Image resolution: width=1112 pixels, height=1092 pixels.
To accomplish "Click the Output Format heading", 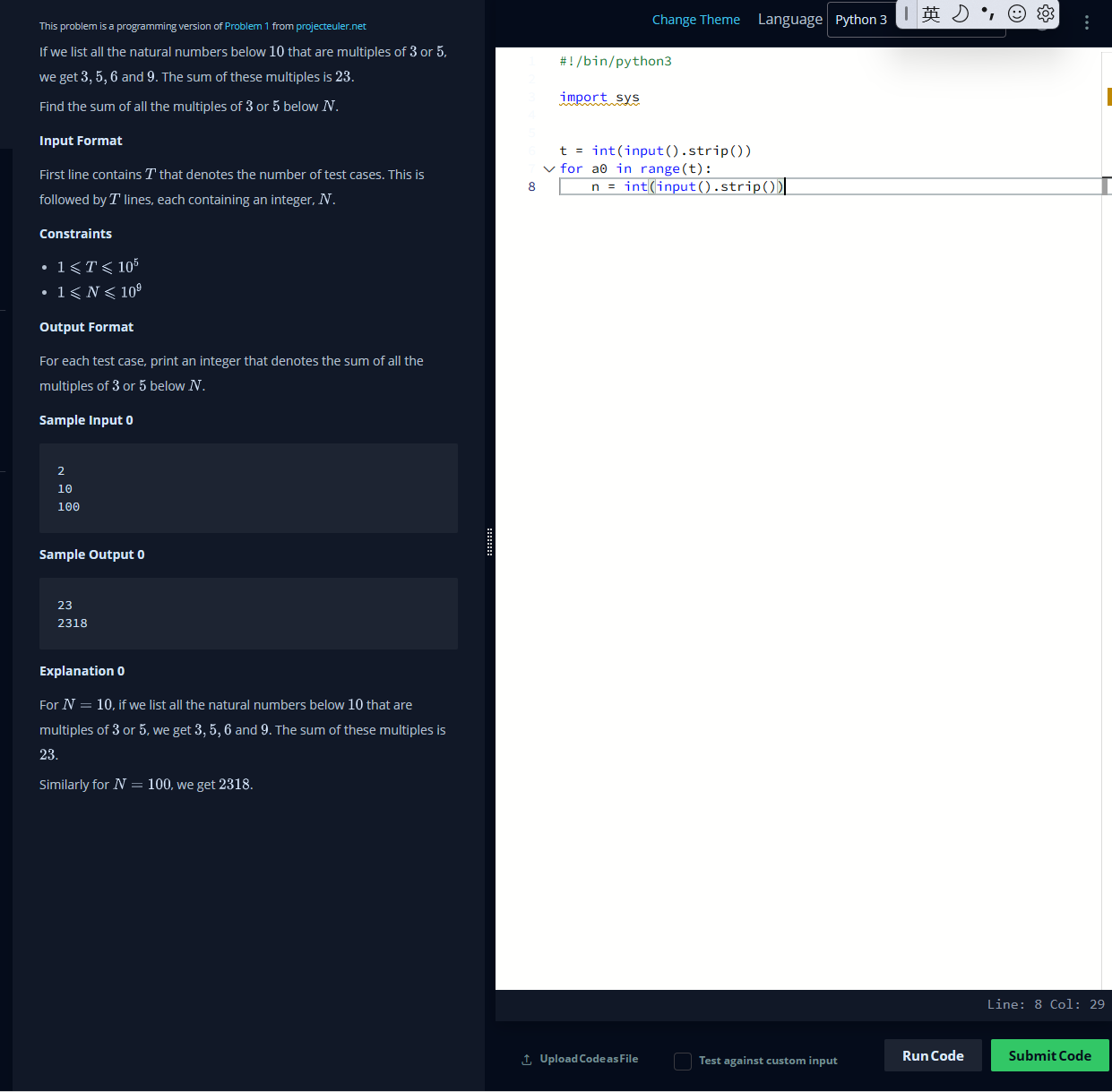I will click(x=86, y=327).
